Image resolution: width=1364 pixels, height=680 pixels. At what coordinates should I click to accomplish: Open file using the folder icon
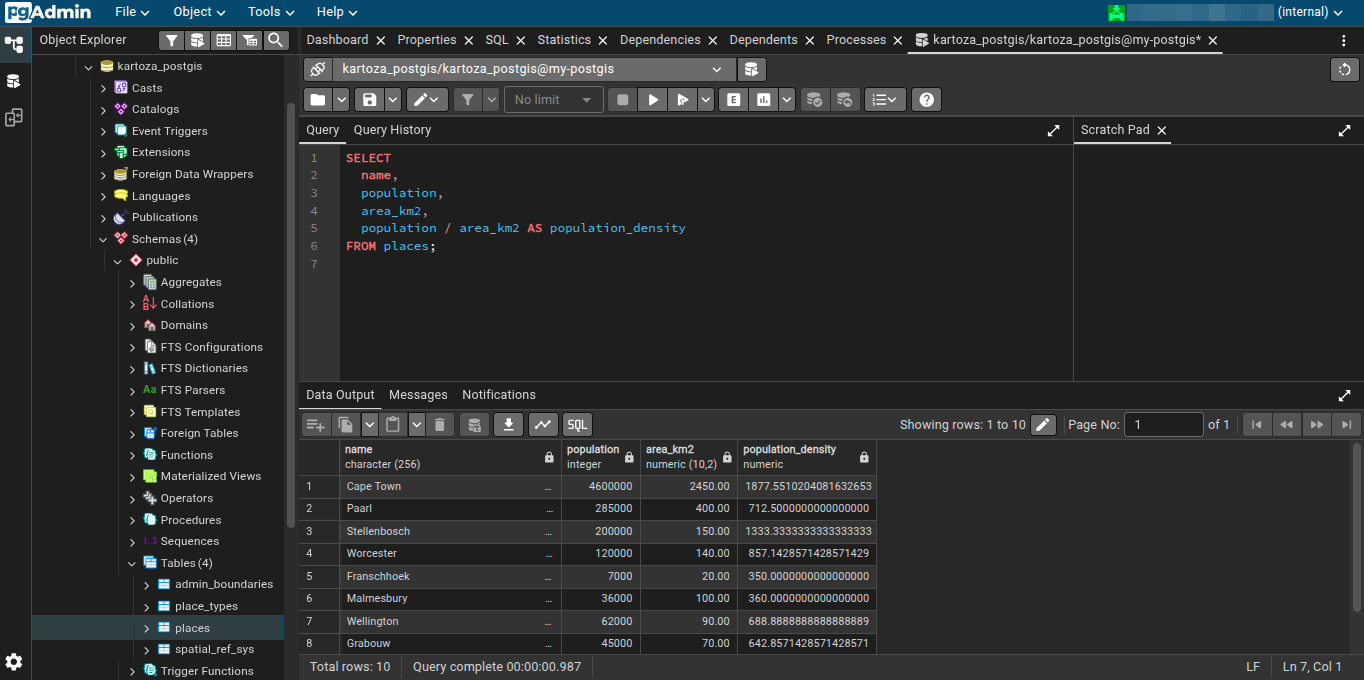317,100
